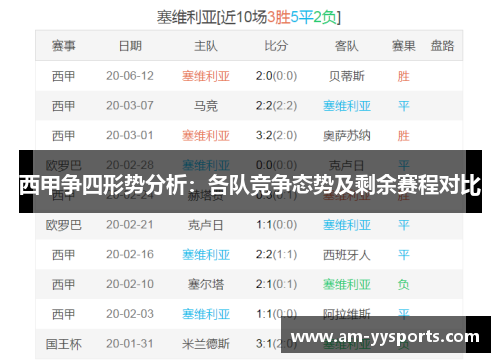This screenshot has height=362, width=500.
Task: Click 西甲 in the 20-06-12 row
Action: (x=63, y=76)
